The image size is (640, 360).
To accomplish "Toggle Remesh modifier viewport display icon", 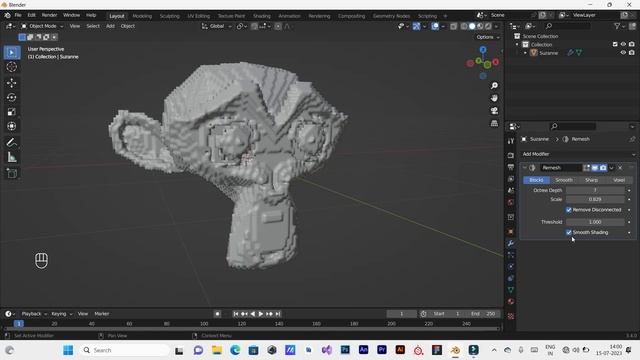I will tap(595, 168).
